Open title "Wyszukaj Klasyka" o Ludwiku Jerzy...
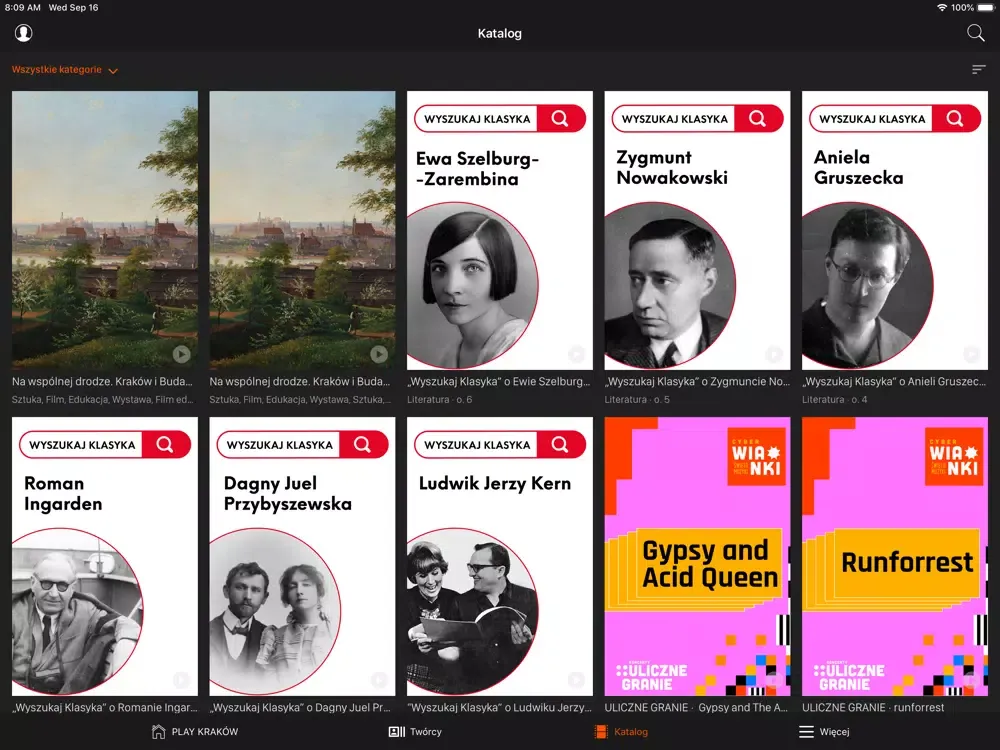 click(499, 707)
